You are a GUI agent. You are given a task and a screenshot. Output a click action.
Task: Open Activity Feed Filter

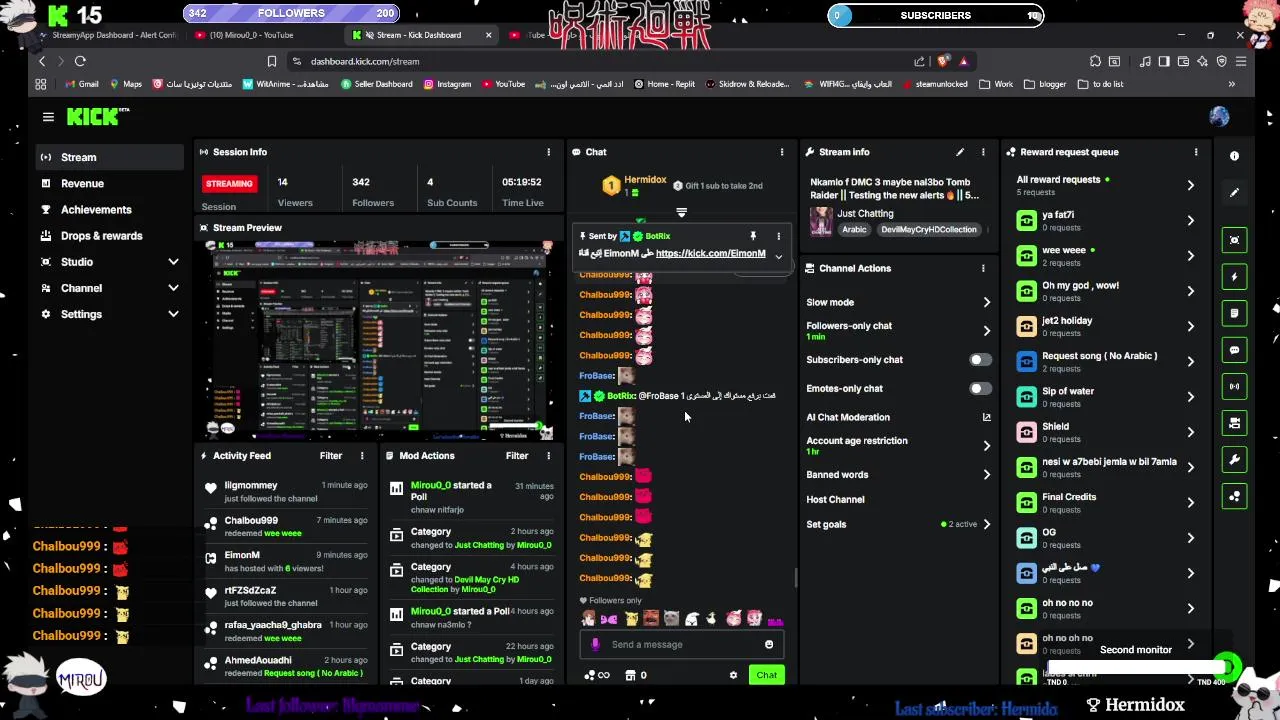pos(331,456)
